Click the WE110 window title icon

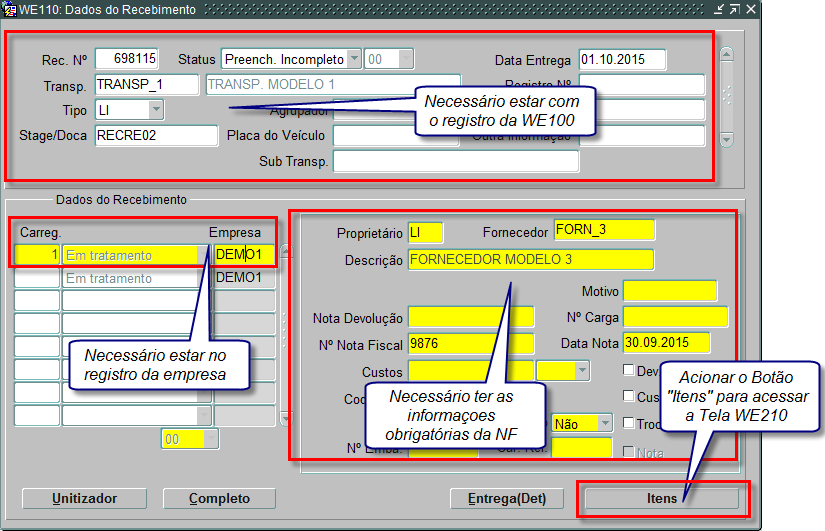point(9,9)
